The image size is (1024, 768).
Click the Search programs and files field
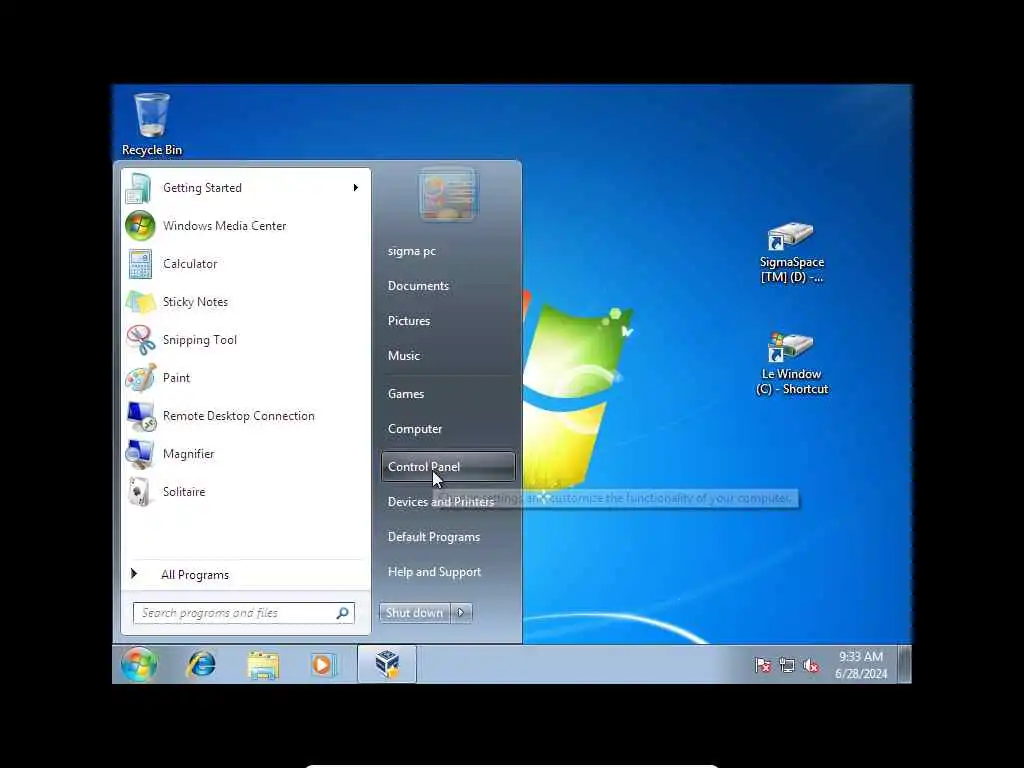coord(244,613)
